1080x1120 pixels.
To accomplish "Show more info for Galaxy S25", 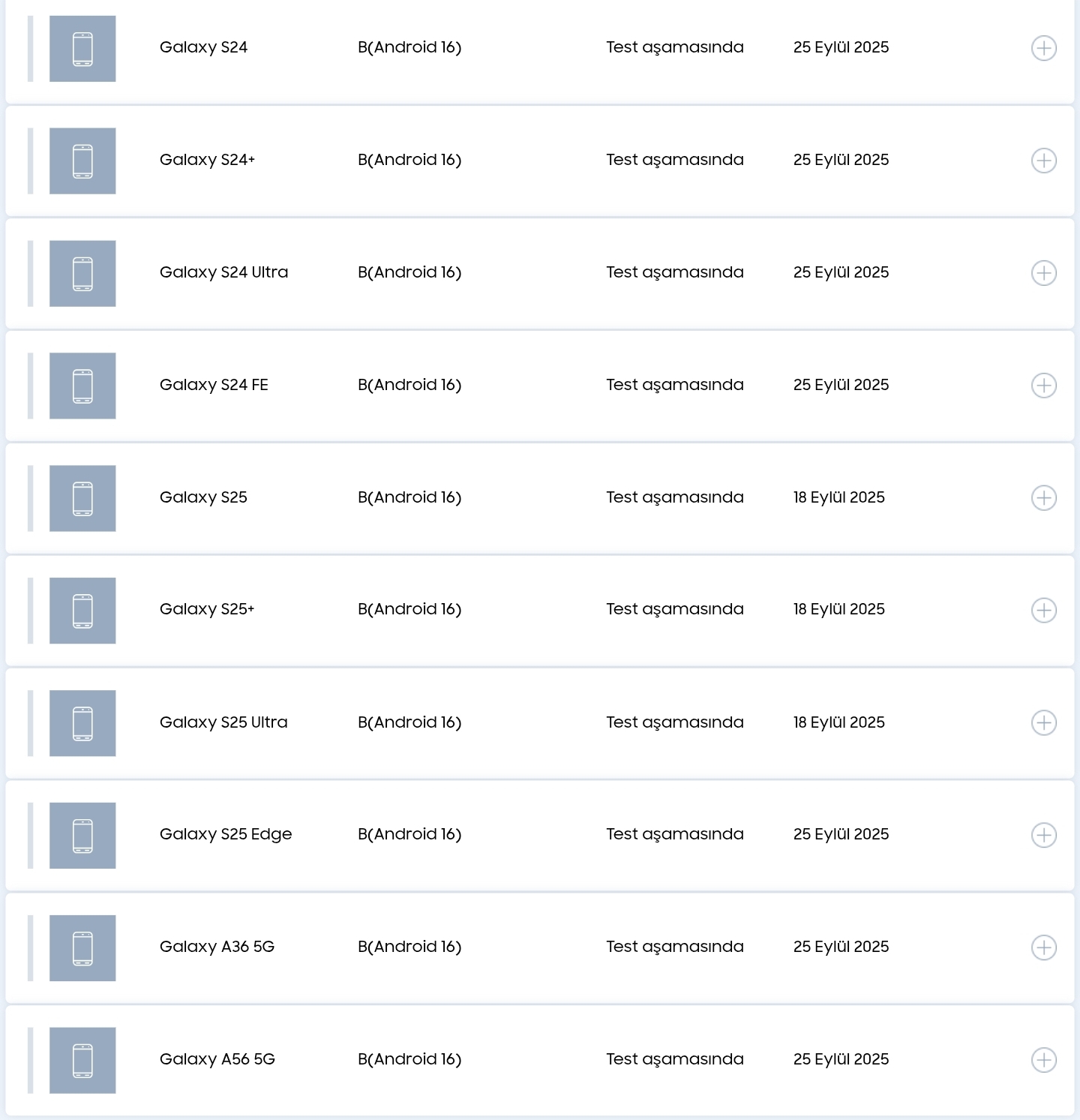I will (x=1044, y=498).
